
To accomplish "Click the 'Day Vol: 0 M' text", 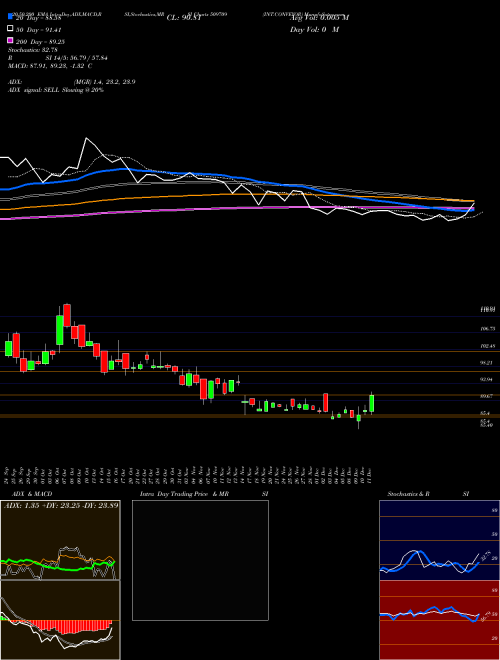I will coord(315,29).
